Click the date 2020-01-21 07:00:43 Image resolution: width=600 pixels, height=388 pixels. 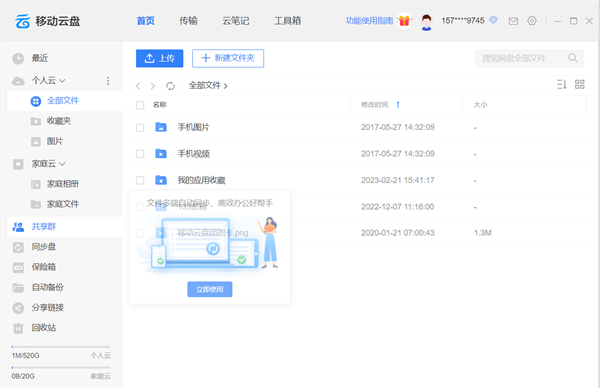coord(398,233)
